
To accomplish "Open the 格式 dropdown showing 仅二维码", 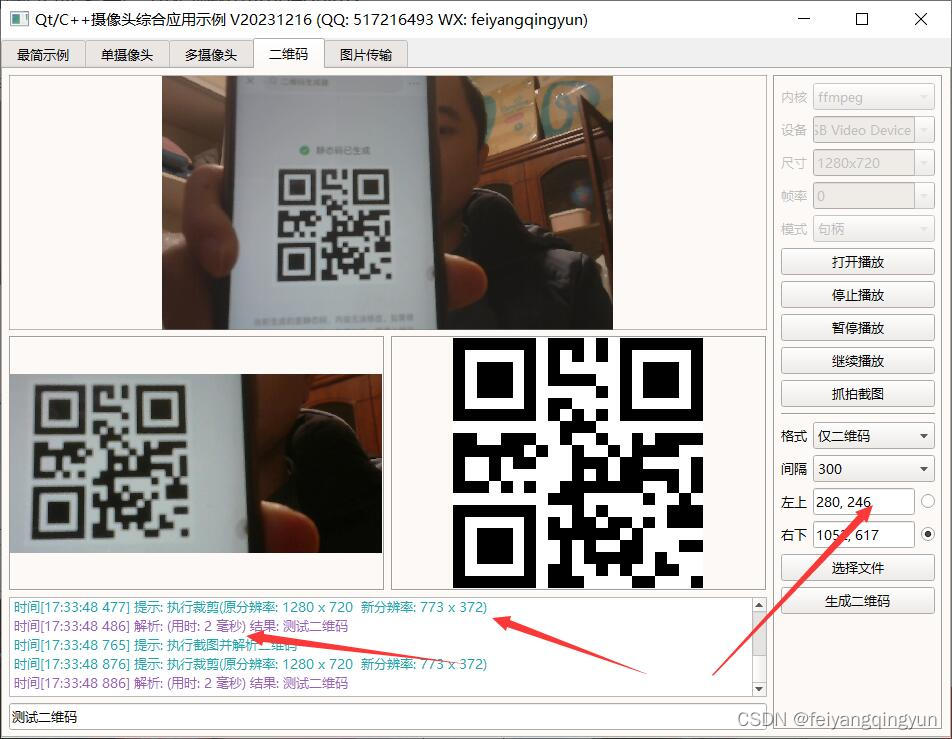I will pyautogui.click(x=873, y=435).
